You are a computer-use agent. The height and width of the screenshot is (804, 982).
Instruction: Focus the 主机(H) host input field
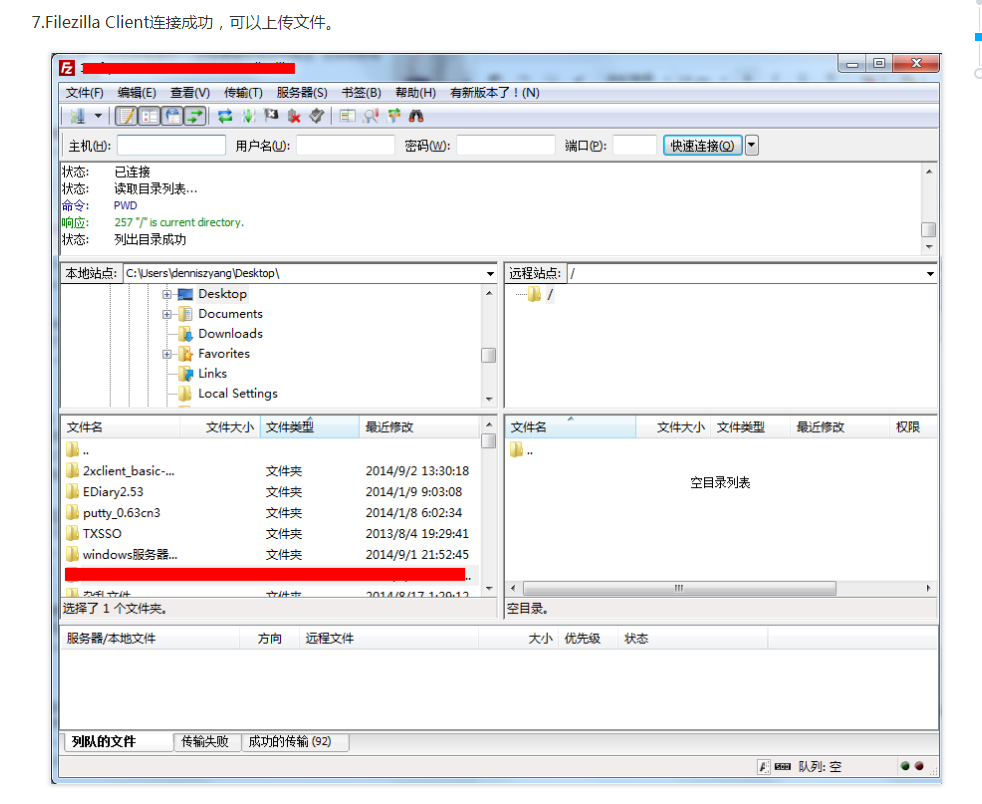(171, 145)
